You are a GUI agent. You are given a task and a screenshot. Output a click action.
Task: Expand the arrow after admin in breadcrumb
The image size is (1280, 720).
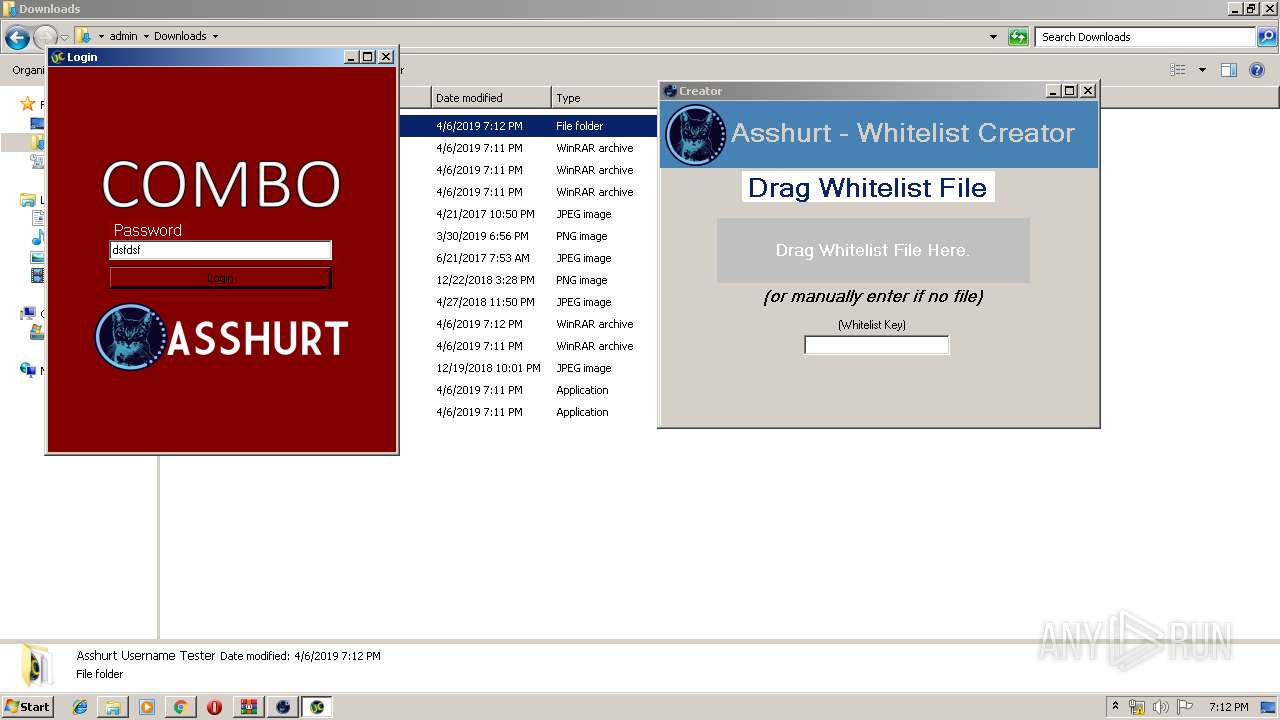pyautogui.click(x=146, y=37)
